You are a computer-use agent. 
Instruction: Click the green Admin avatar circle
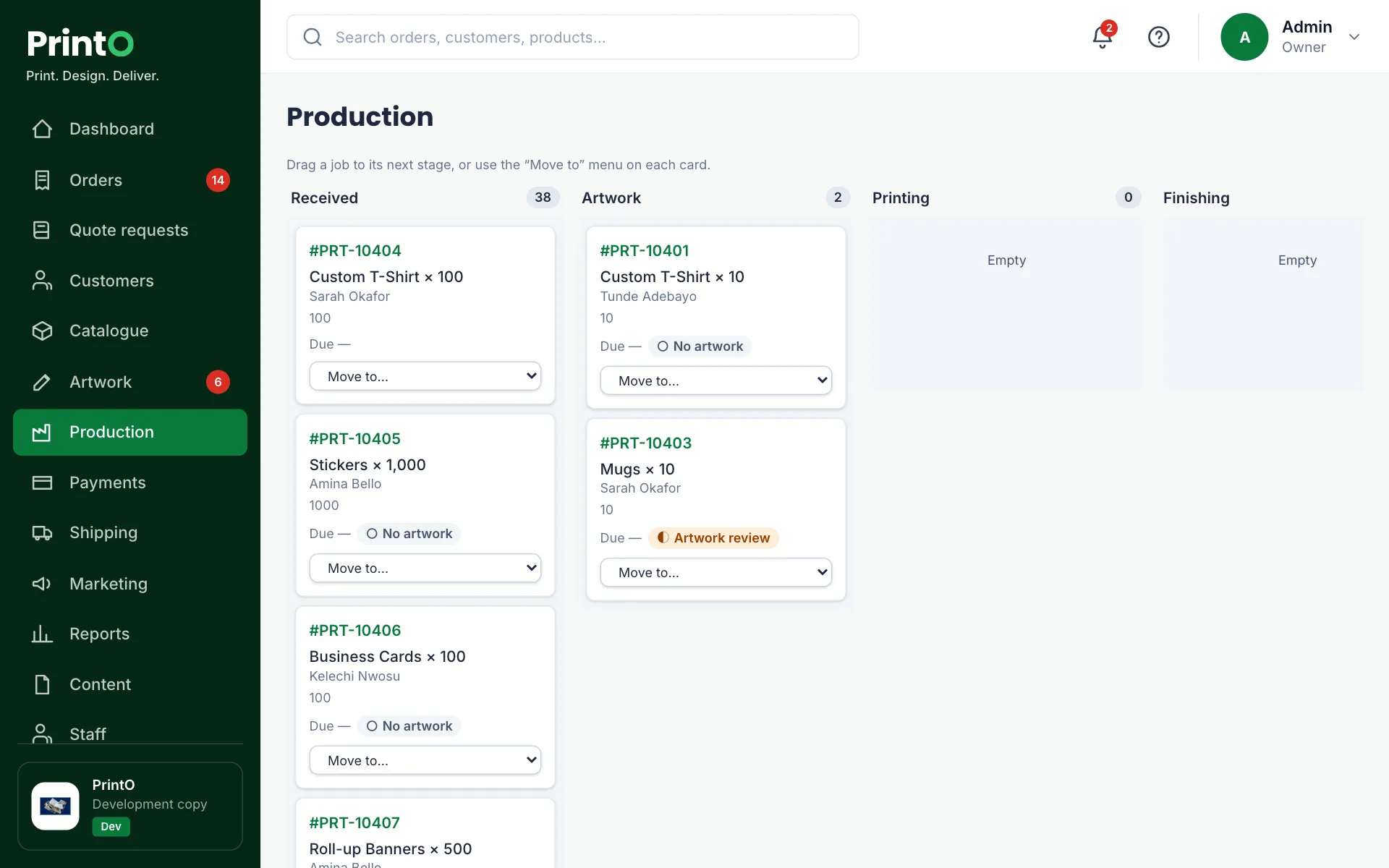pos(1244,37)
